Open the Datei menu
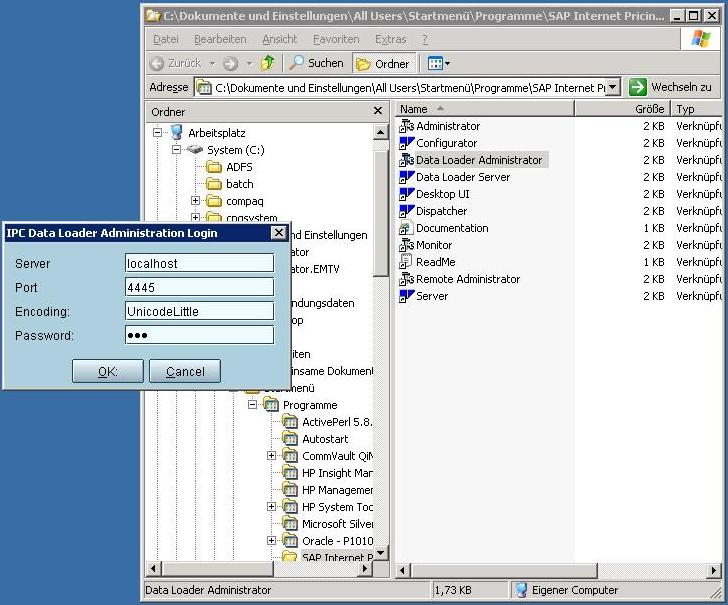This screenshot has width=728, height=605. pyautogui.click(x=166, y=39)
